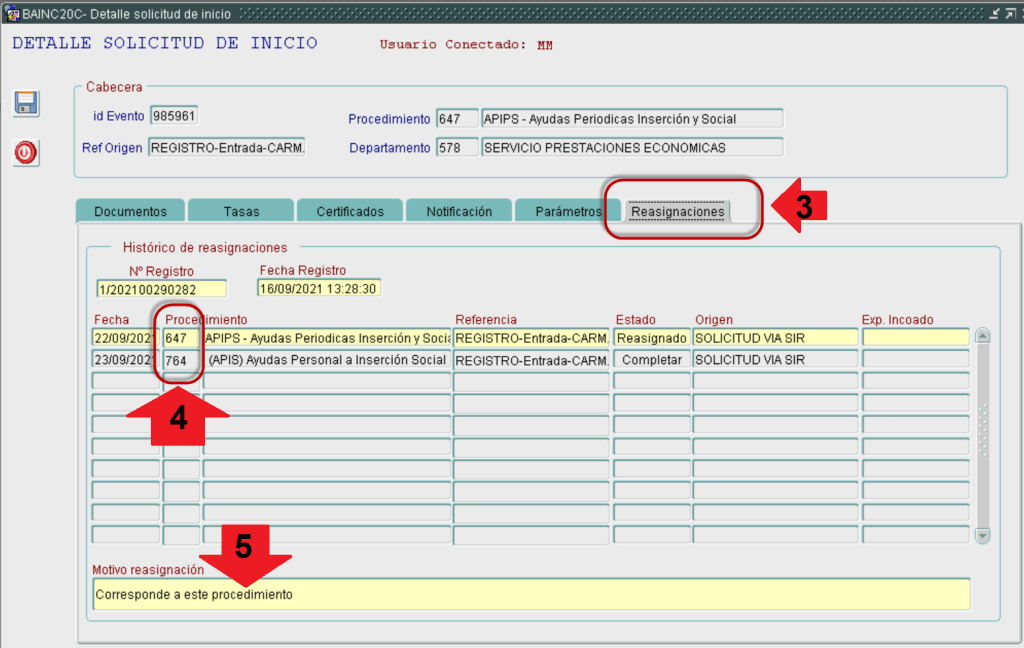Click the red power exit icon
This screenshot has height=648, width=1024.
pos(25,152)
